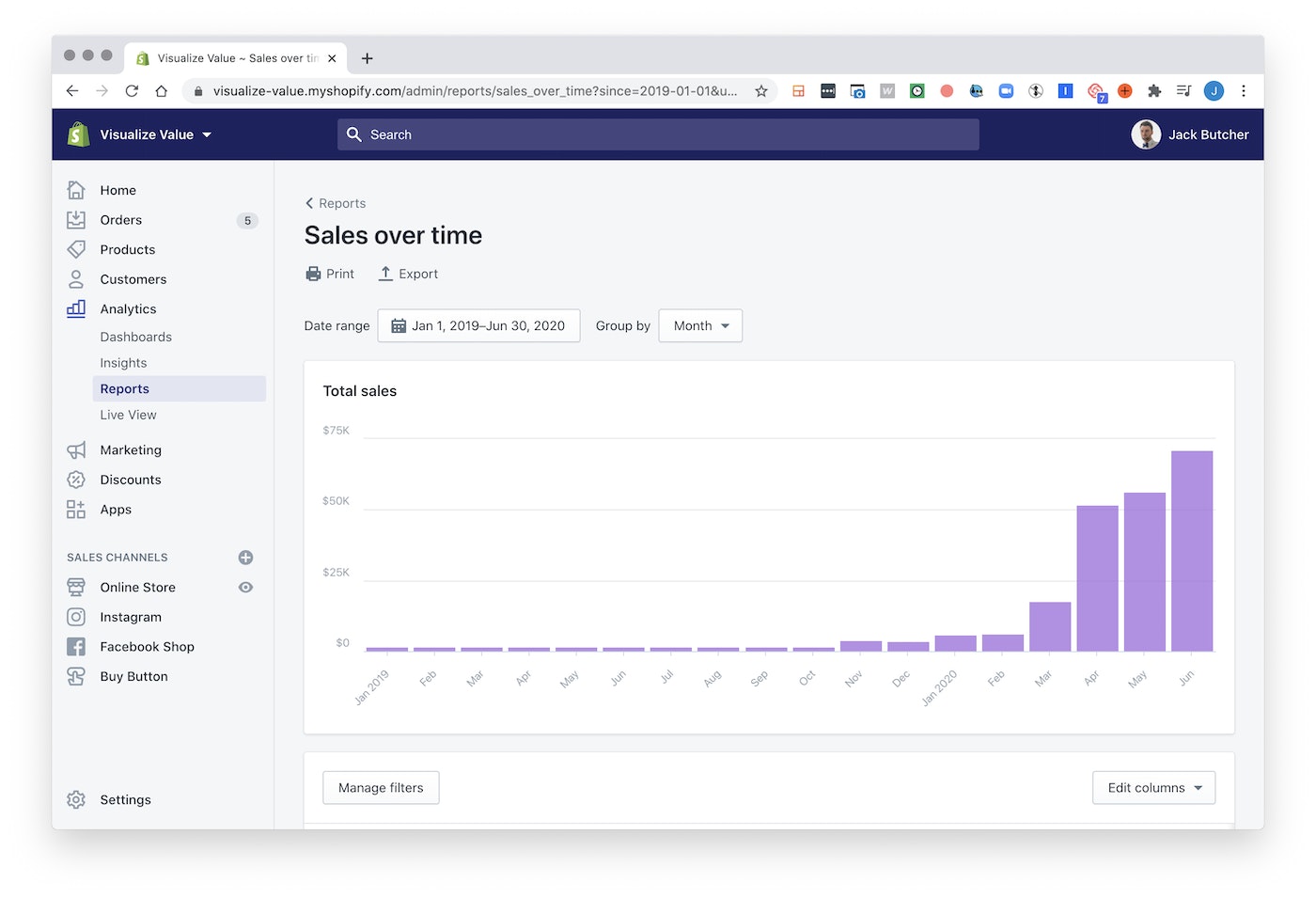Expand the Visualize Value store switcher
Image resolution: width=1316 pixels, height=898 pixels.
coord(155,134)
